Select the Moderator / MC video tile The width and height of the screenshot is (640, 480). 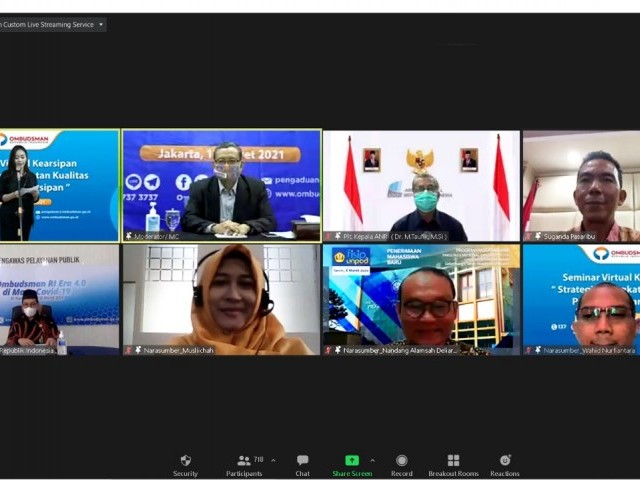pyautogui.click(x=221, y=185)
